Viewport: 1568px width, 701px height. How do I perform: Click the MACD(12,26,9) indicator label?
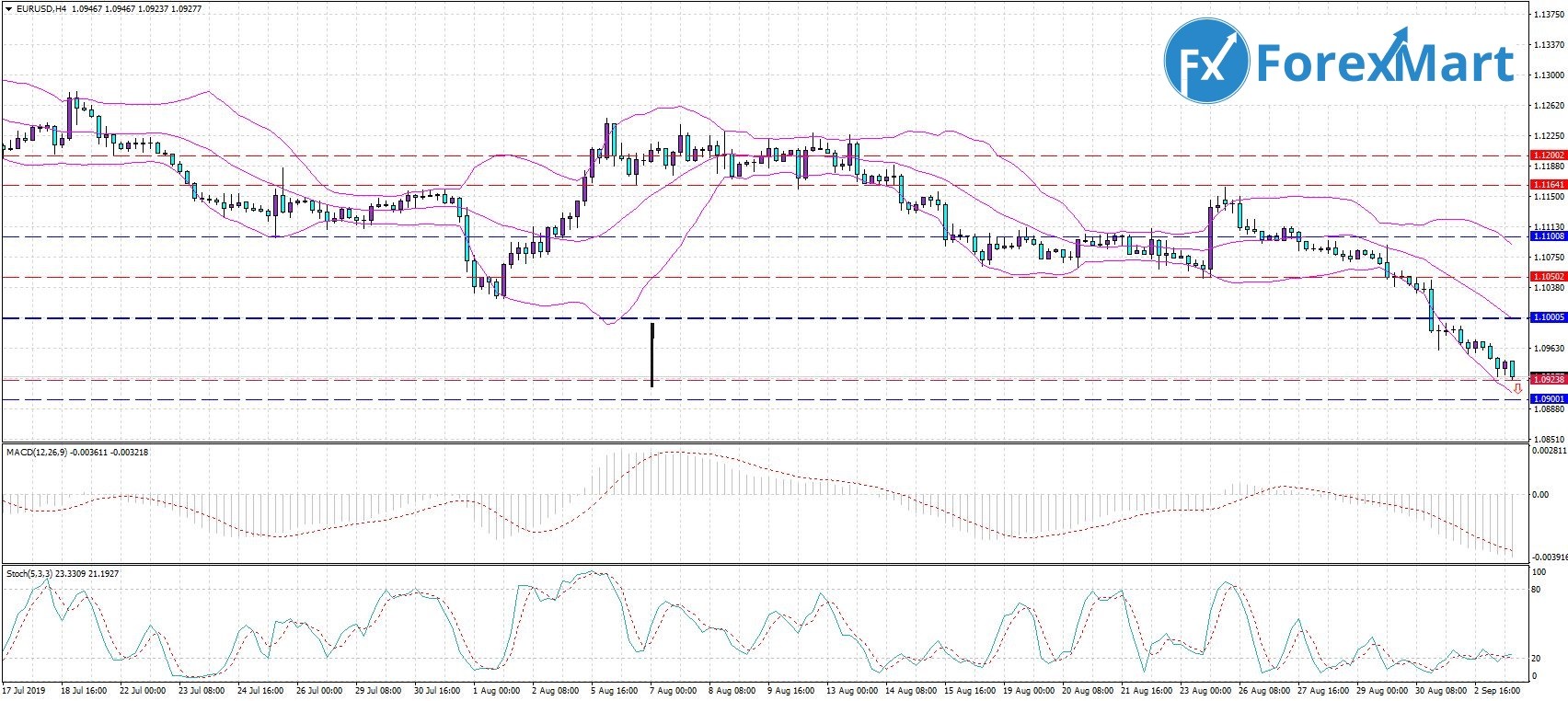coord(33,453)
